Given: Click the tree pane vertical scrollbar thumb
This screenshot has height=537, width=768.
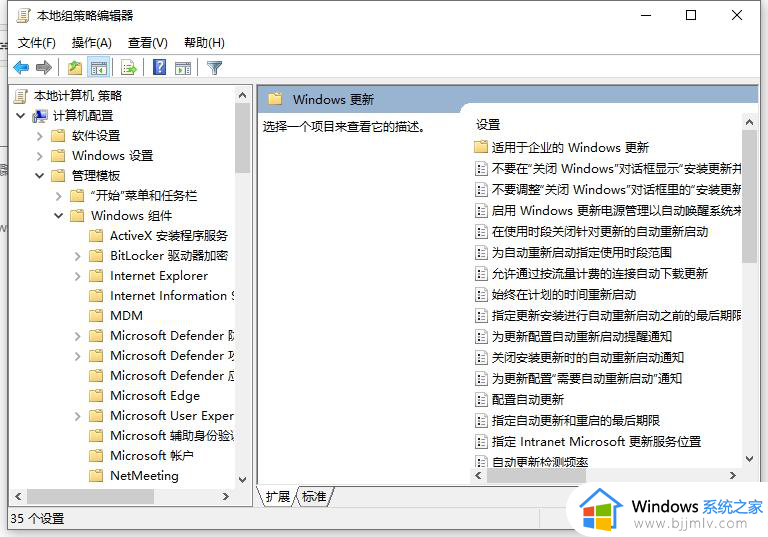Looking at the screenshot, I should pos(242,139).
